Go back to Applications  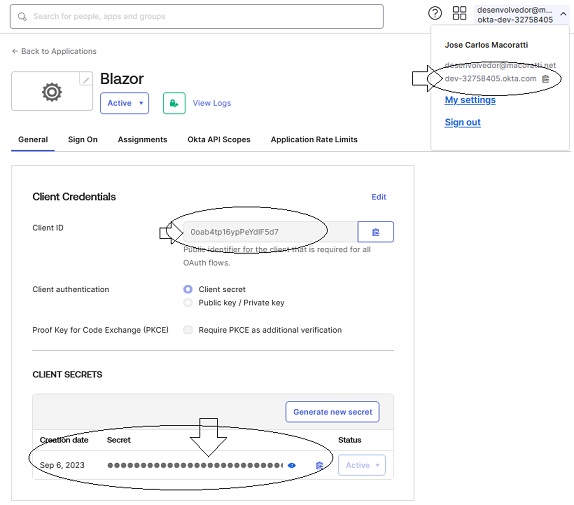click(54, 51)
